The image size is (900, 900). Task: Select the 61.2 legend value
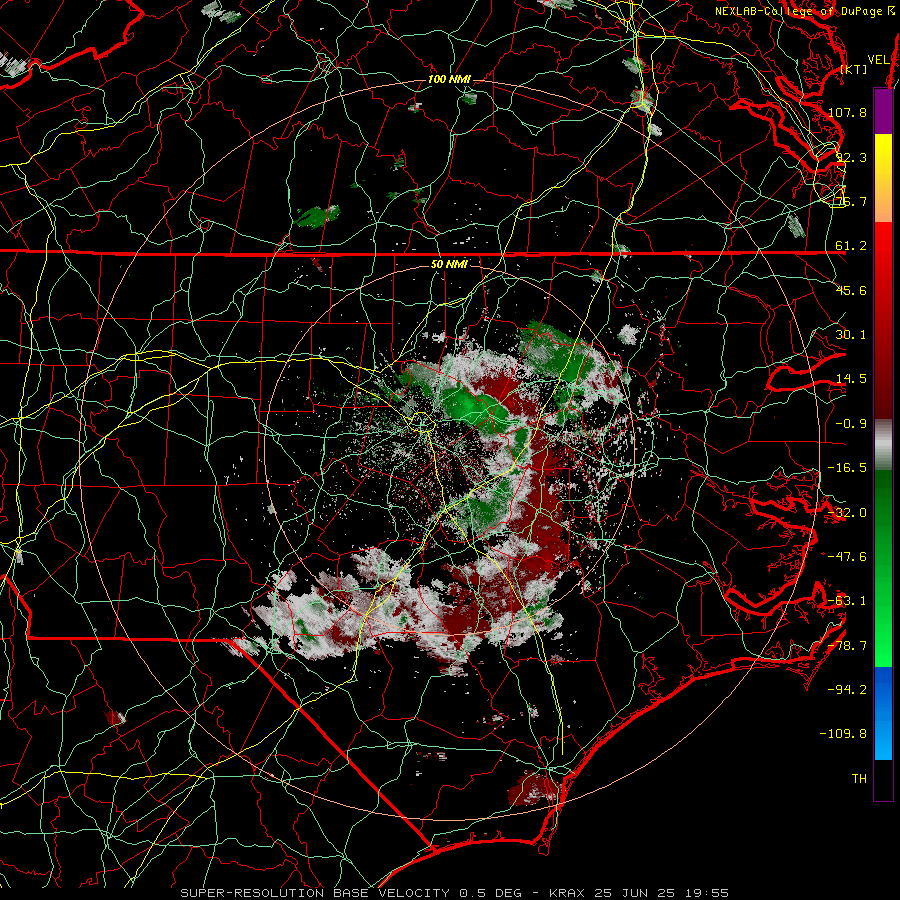(851, 246)
